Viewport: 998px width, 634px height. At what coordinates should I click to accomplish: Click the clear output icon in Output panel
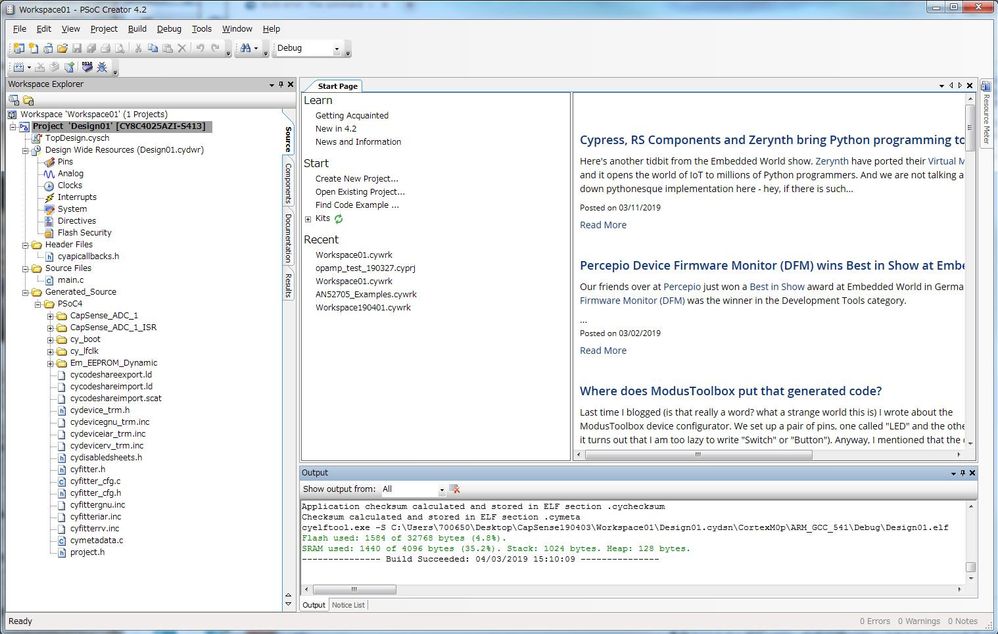tap(455, 489)
